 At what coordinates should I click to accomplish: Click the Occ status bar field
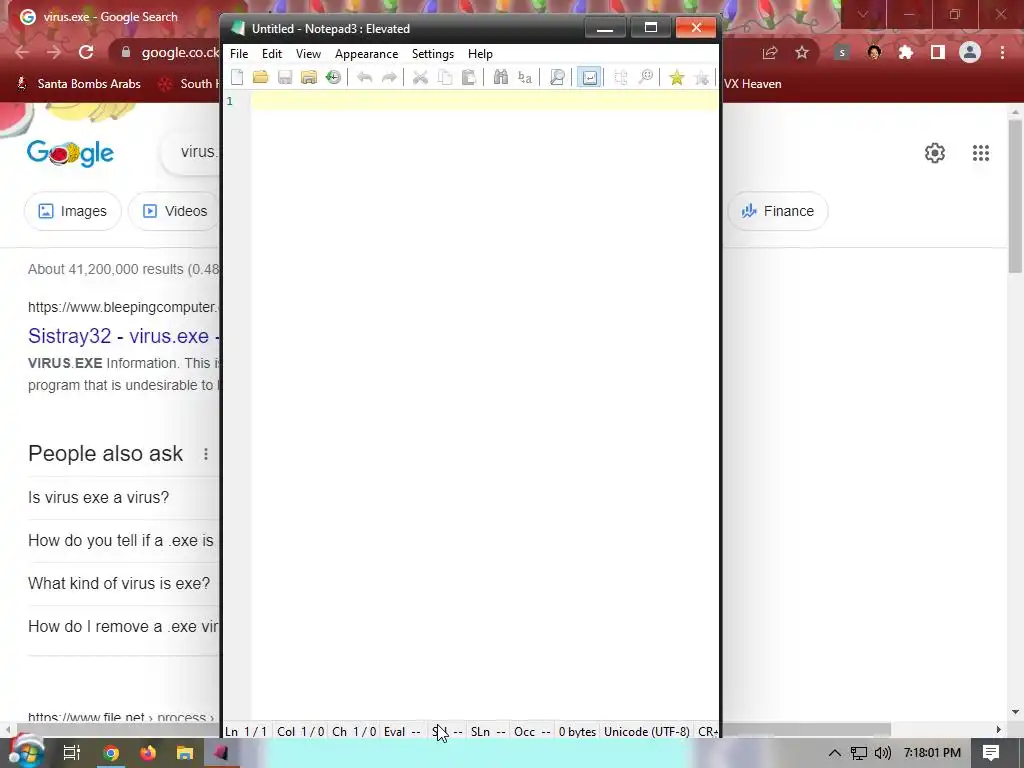(x=532, y=731)
